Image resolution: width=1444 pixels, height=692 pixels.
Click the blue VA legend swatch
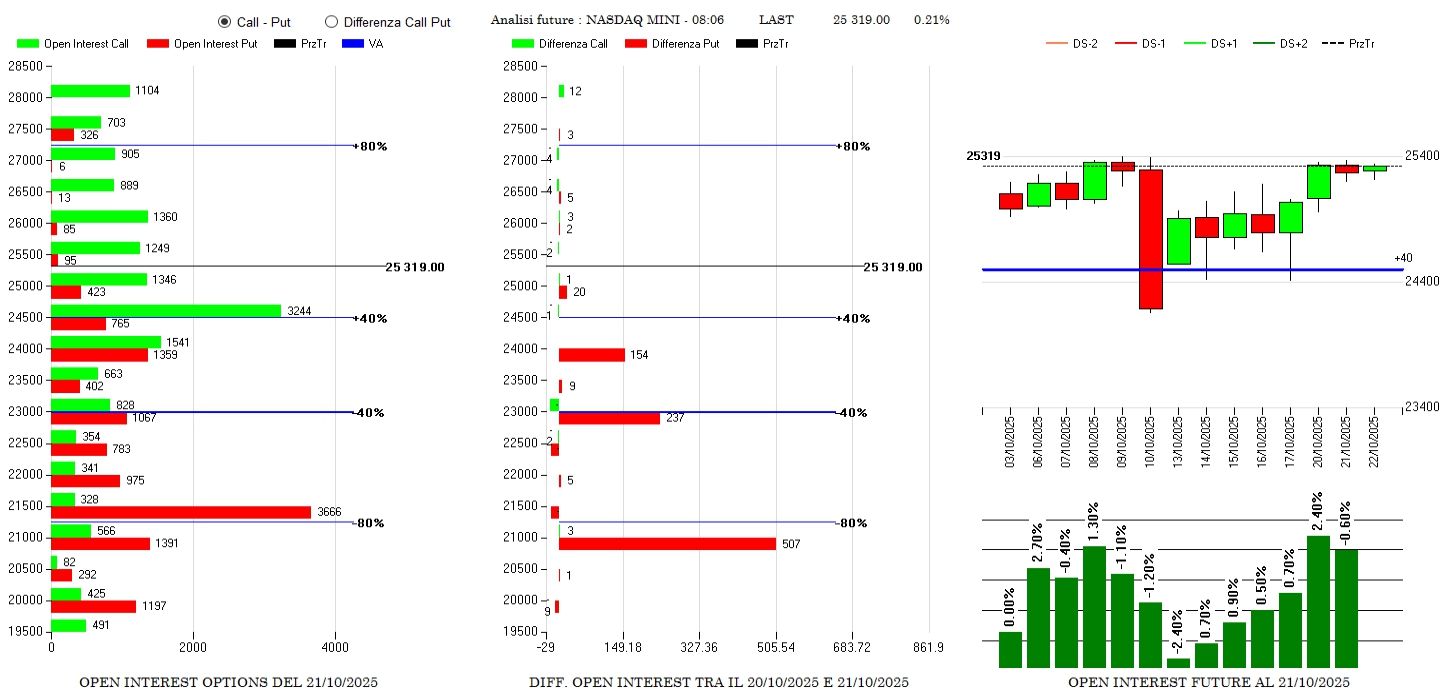pos(353,44)
